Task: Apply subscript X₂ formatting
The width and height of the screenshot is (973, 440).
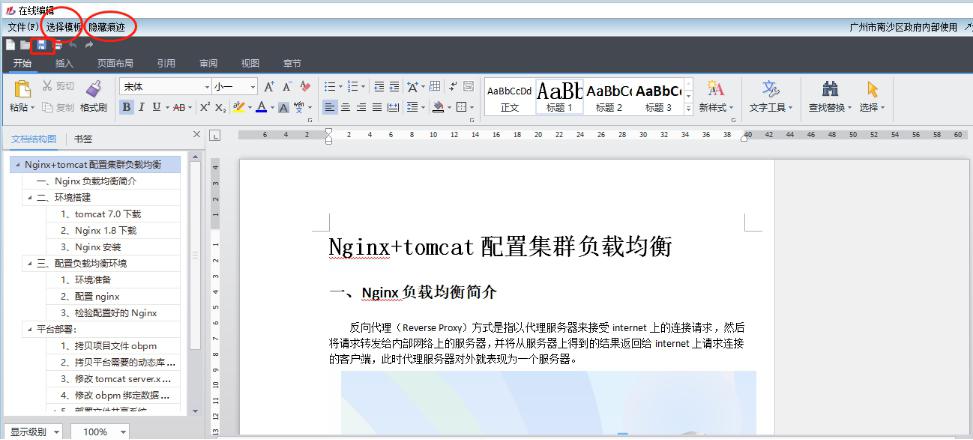Action: pyautogui.click(x=220, y=107)
